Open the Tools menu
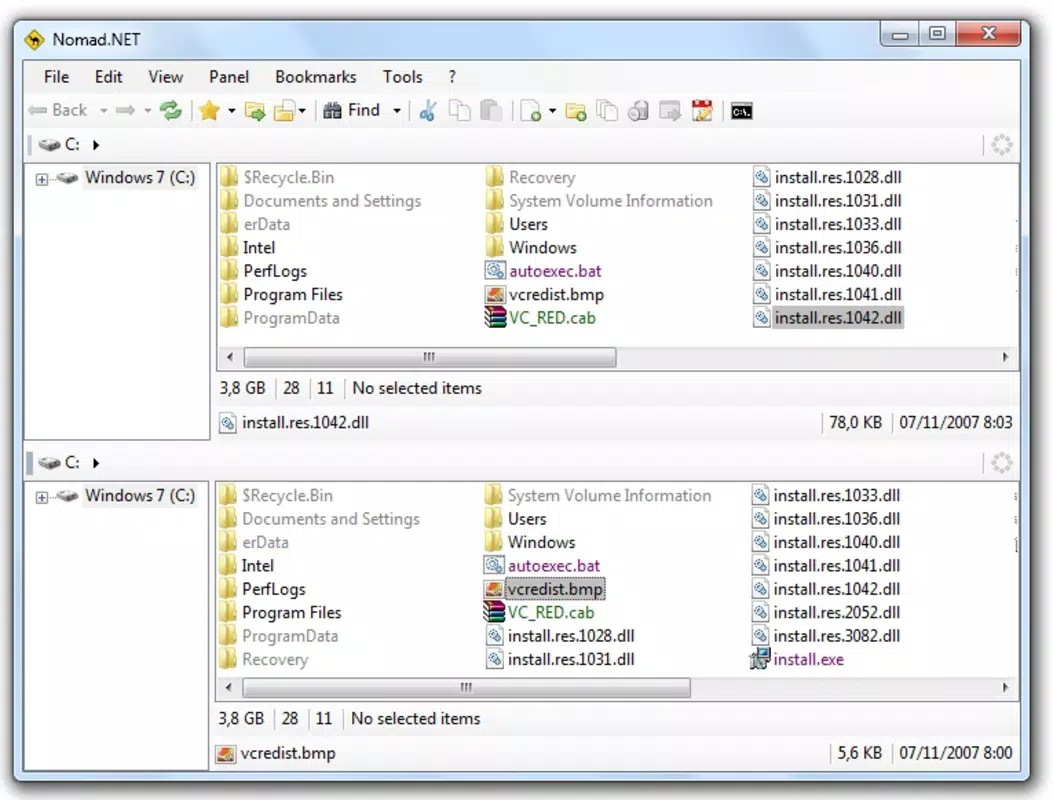Viewport: 1053px width, 800px height. [402, 77]
